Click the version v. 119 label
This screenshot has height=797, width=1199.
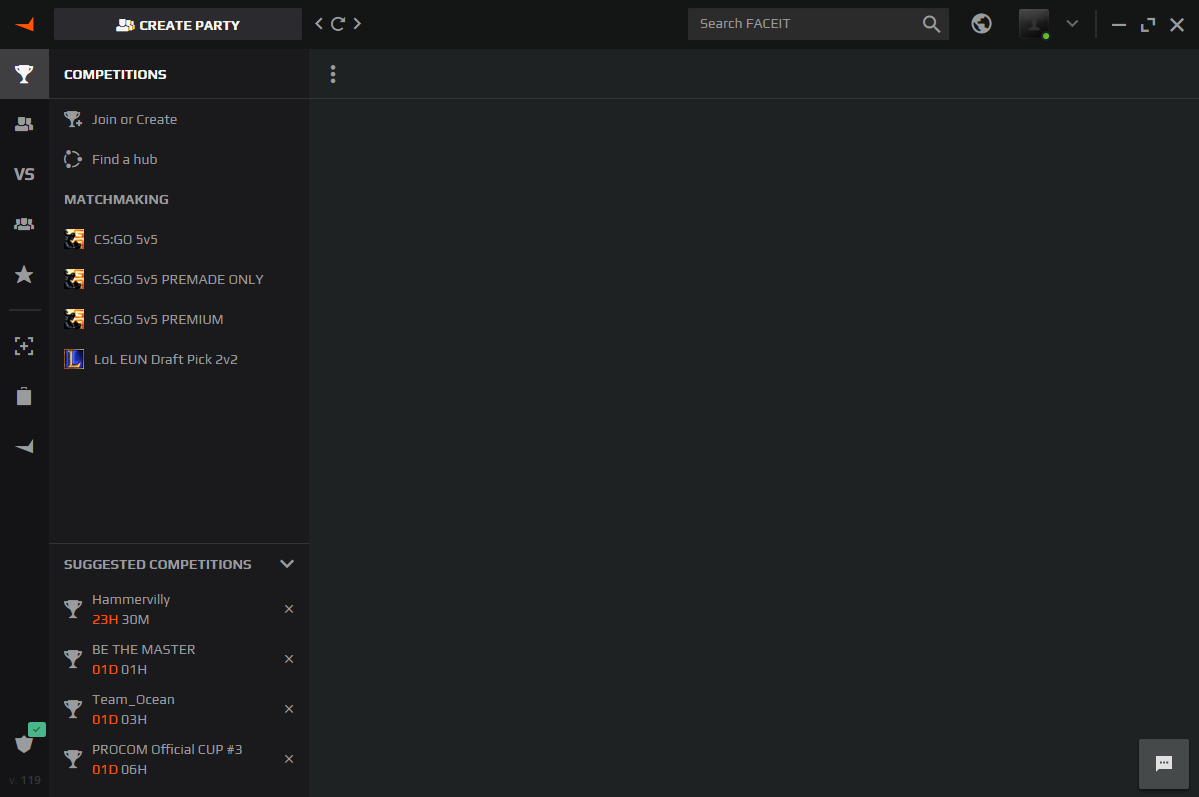(x=24, y=780)
